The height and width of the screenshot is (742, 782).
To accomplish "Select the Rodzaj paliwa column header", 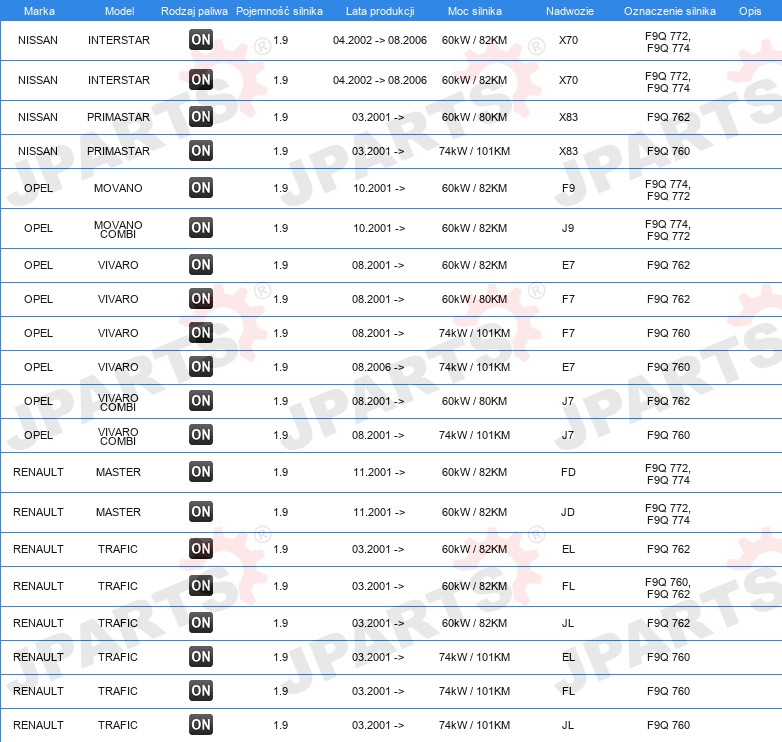I will click(194, 11).
